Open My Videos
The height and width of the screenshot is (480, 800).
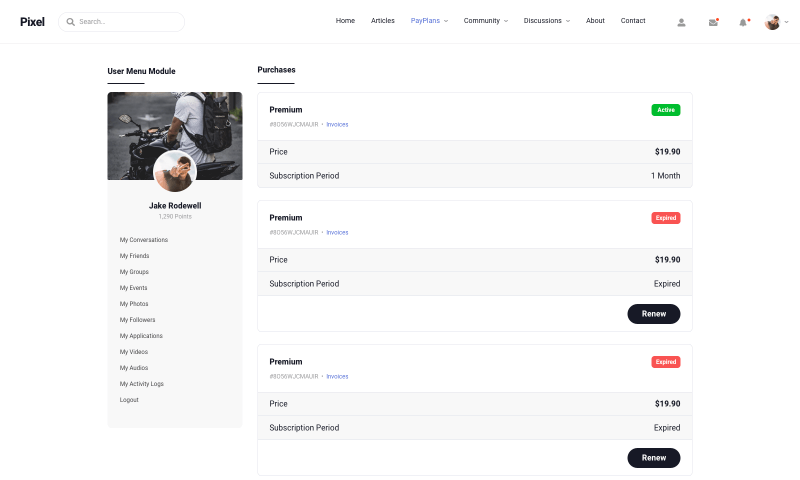(x=134, y=352)
